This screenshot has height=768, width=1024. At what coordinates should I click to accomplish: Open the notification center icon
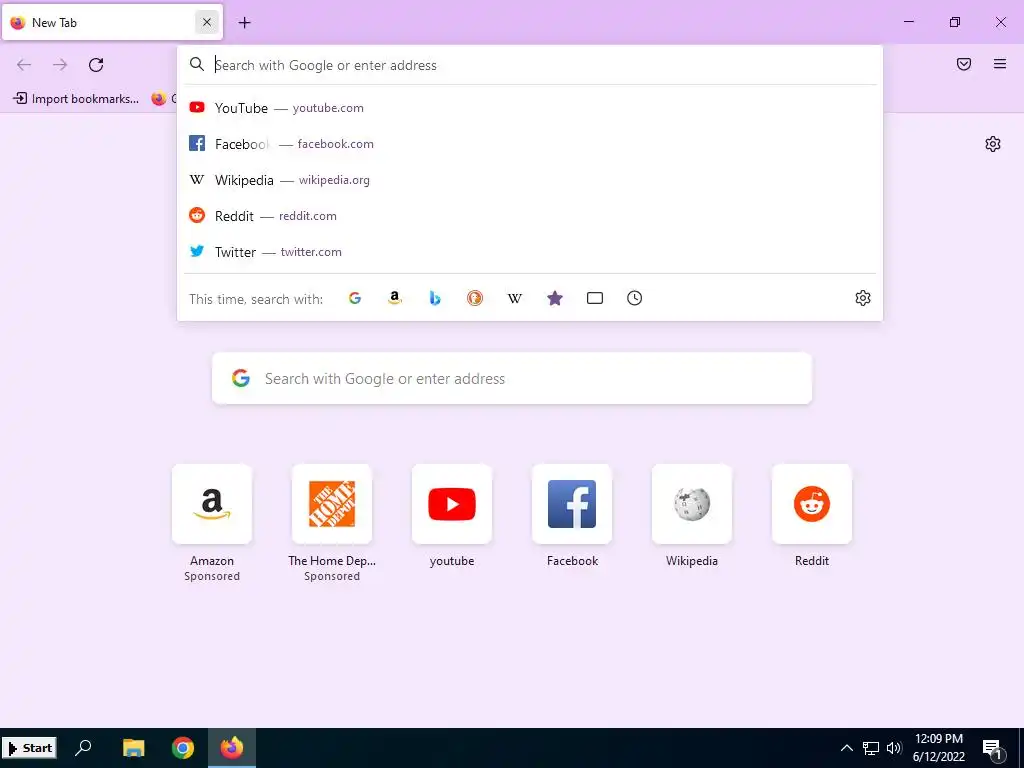(x=992, y=749)
